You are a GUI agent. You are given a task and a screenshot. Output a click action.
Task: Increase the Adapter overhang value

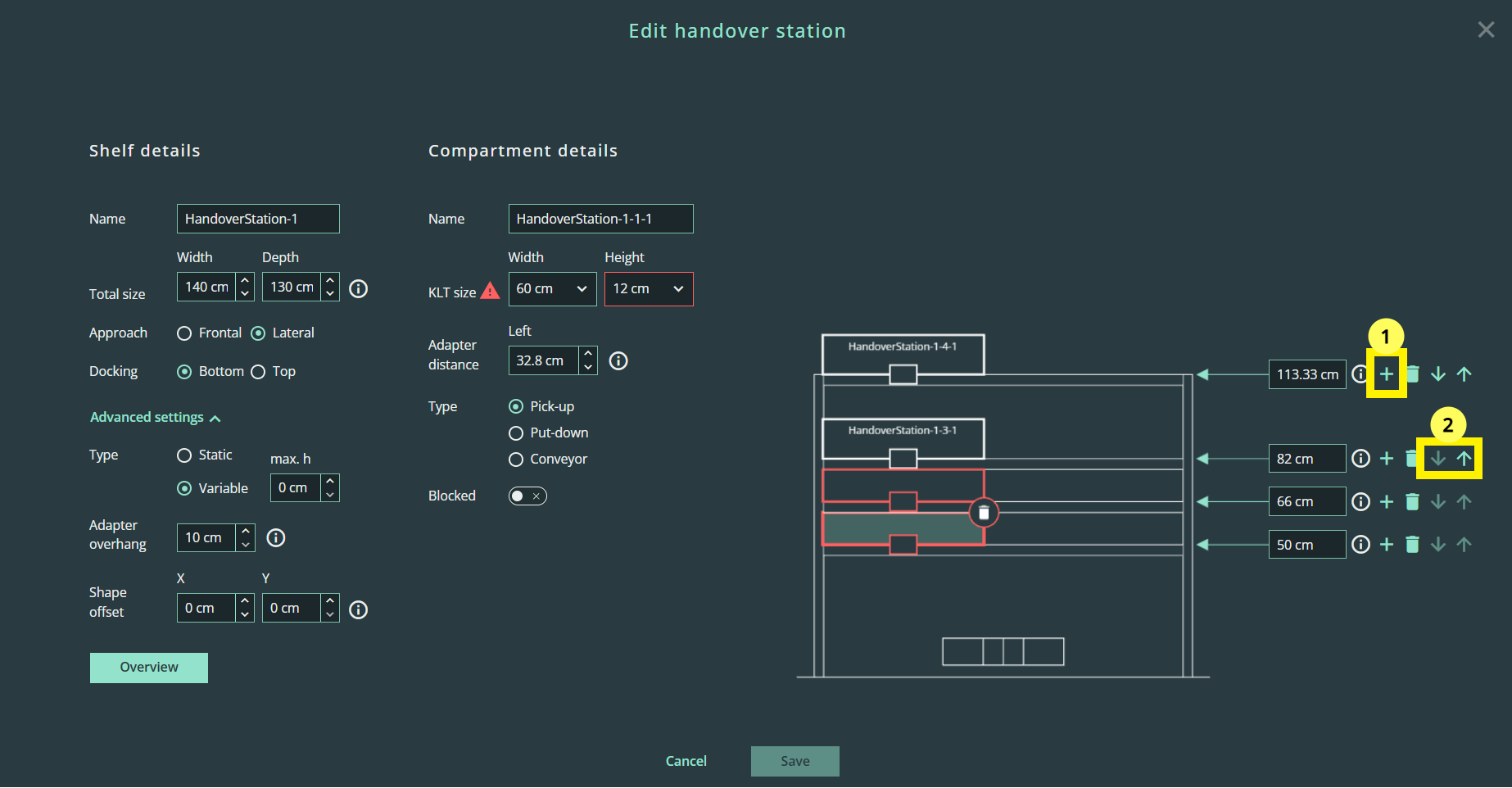click(245, 532)
